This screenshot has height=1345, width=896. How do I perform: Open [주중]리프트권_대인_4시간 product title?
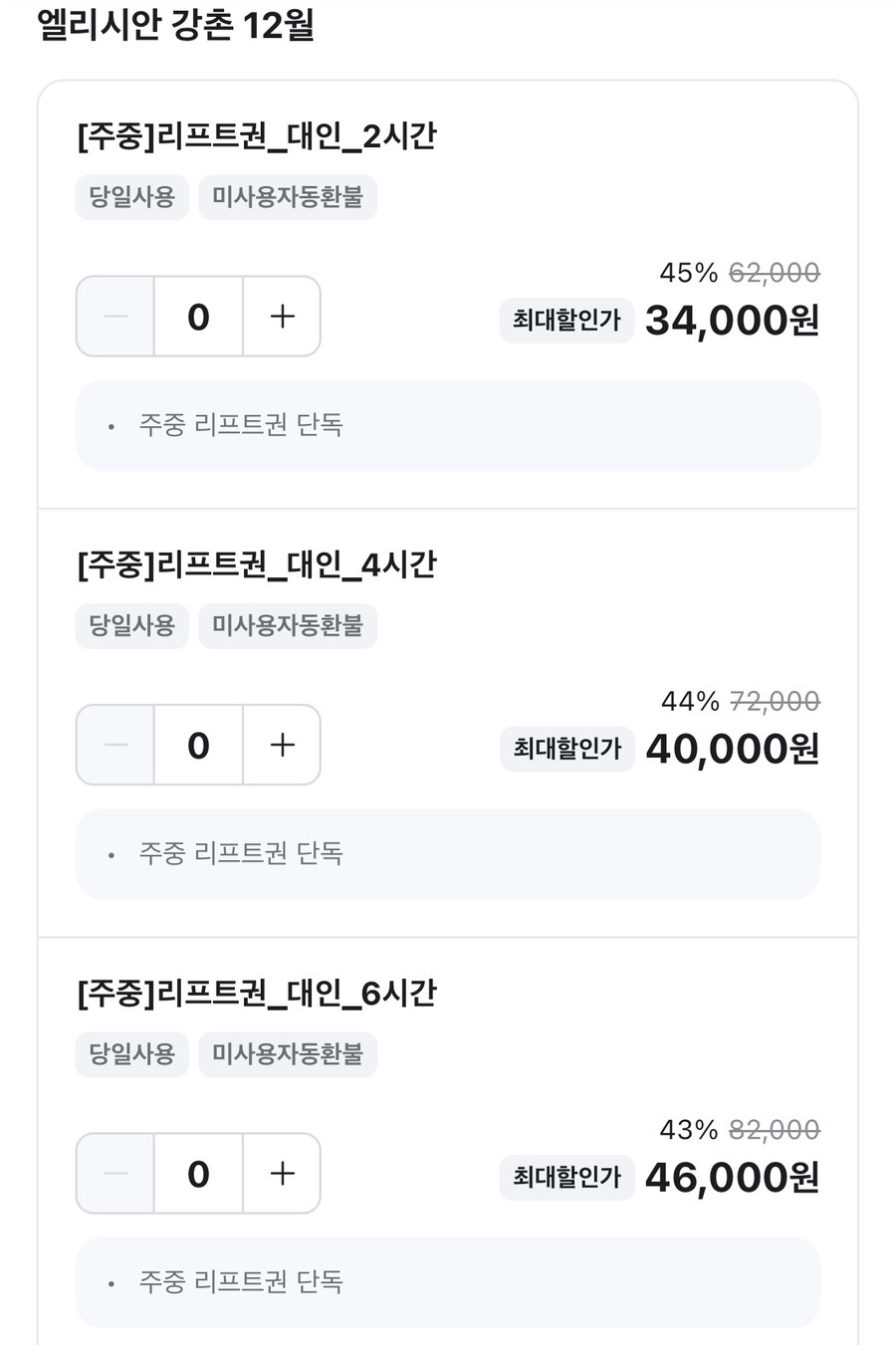257,564
